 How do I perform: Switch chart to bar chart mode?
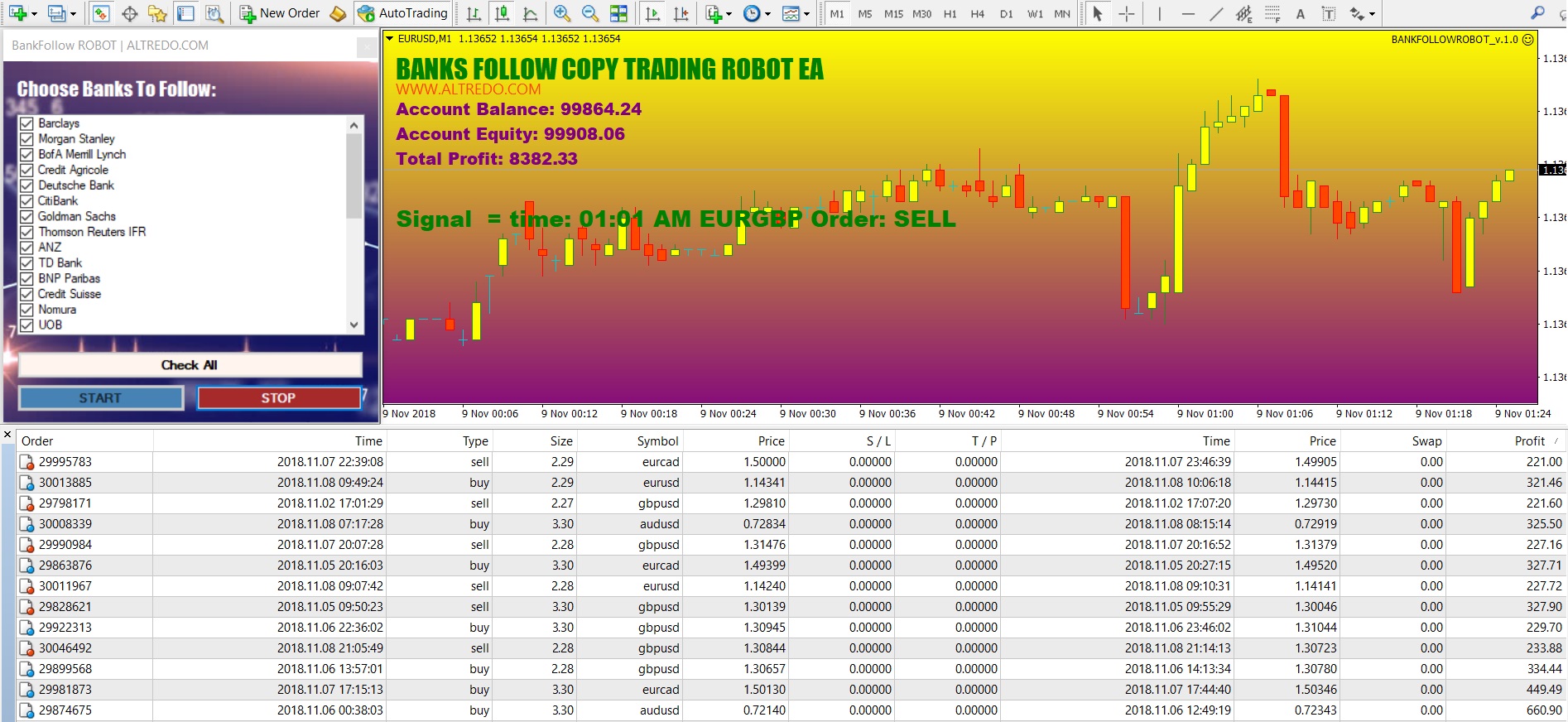[x=474, y=13]
